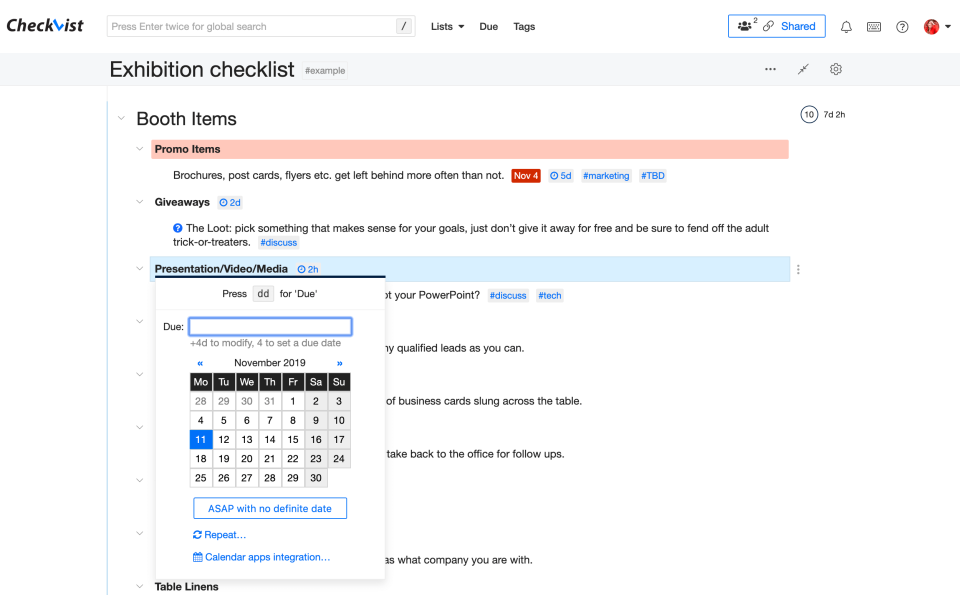This screenshot has height=595, width=960.
Task: Open the notifications bell
Action: [x=846, y=27]
